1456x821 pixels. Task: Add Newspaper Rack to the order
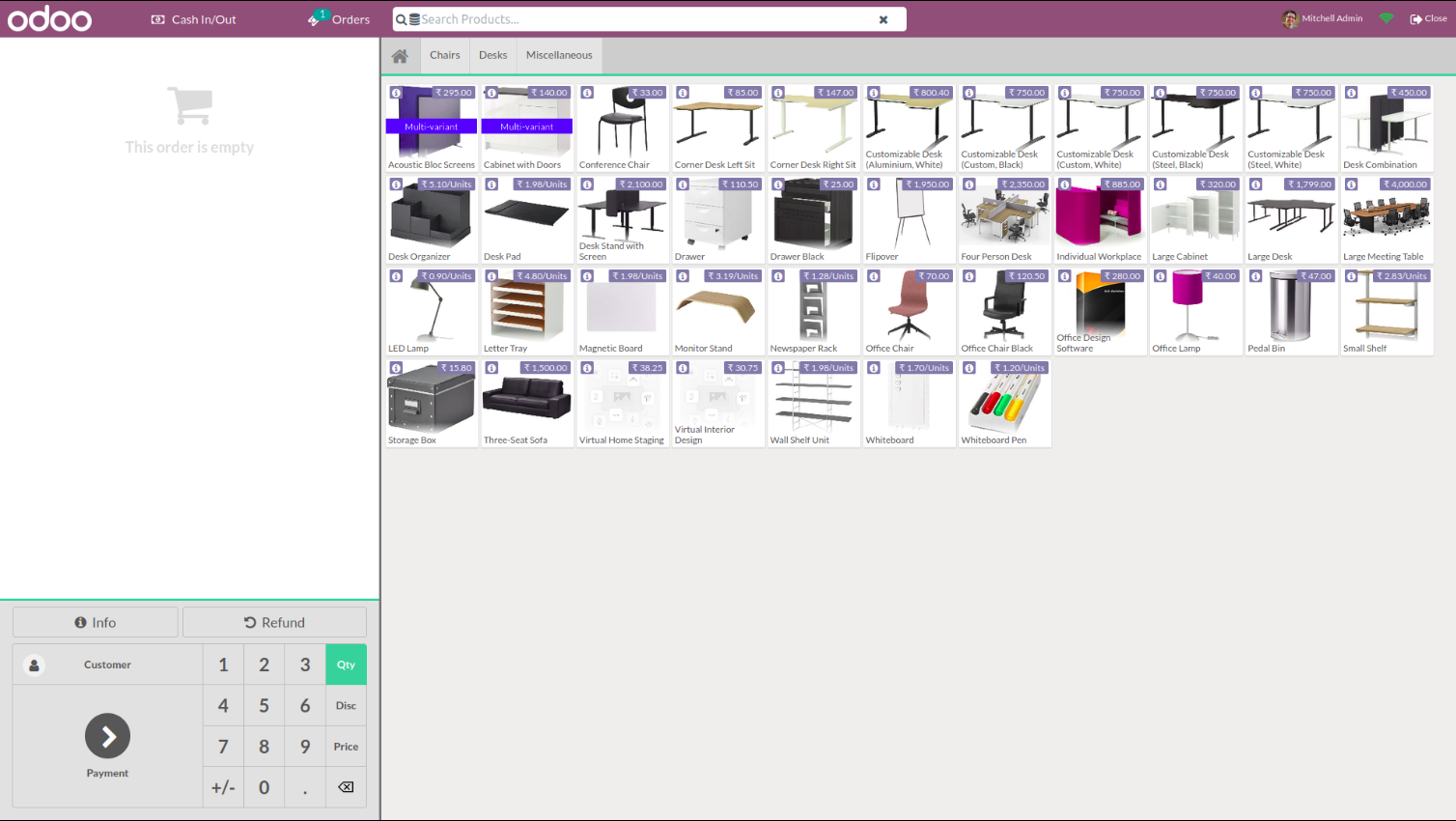click(x=813, y=312)
